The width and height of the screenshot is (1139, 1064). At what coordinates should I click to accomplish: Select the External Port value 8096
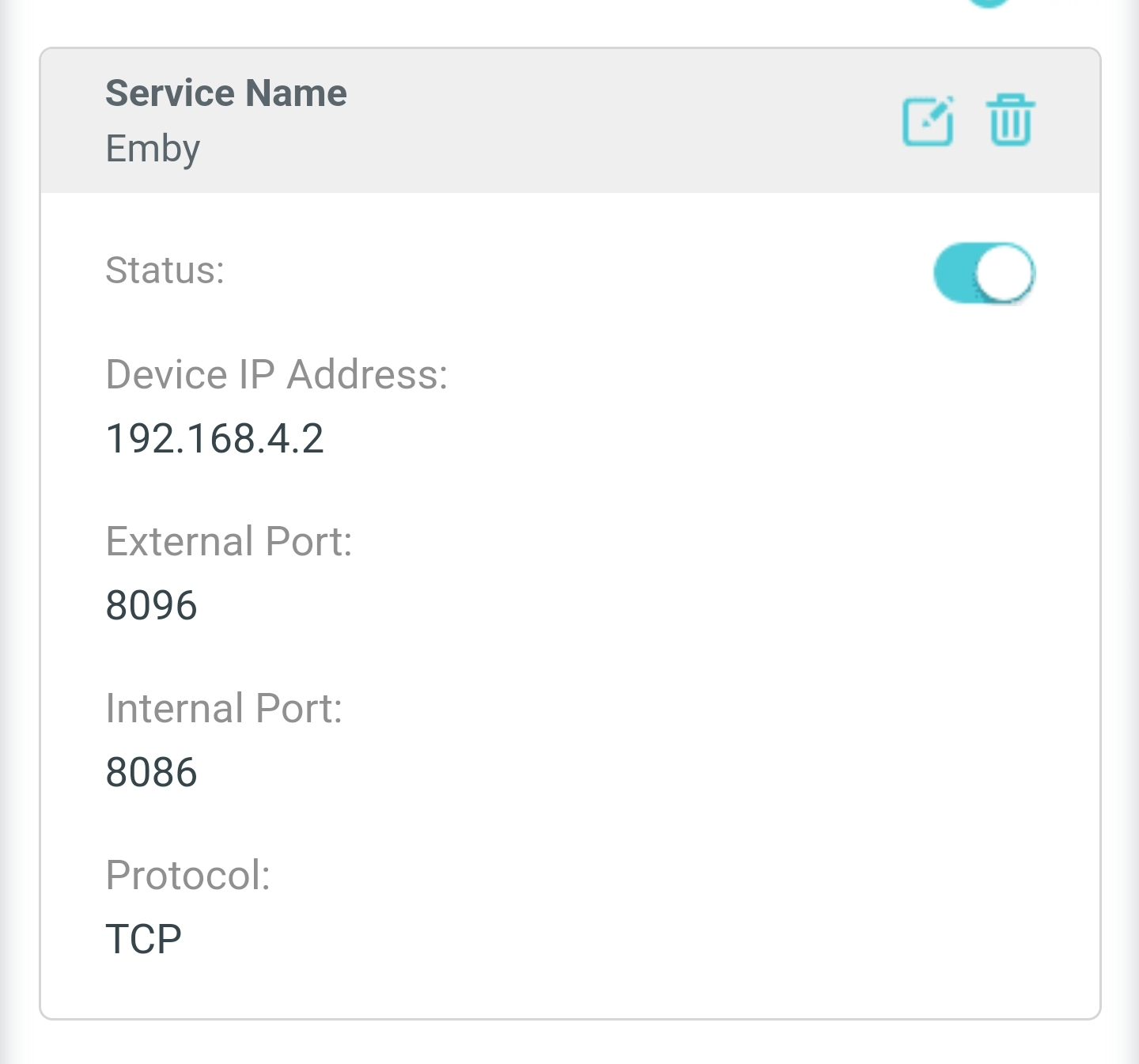pyautogui.click(x=152, y=606)
